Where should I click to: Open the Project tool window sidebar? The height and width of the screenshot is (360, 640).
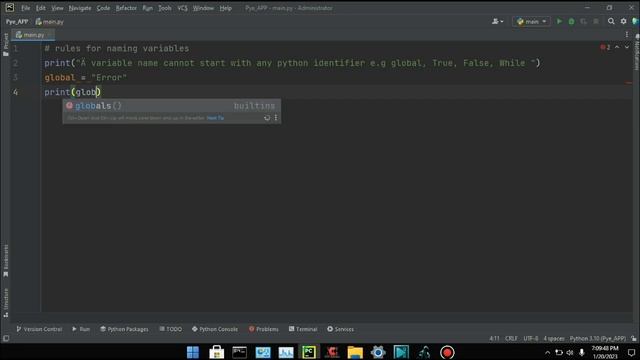[x=6, y=45]
